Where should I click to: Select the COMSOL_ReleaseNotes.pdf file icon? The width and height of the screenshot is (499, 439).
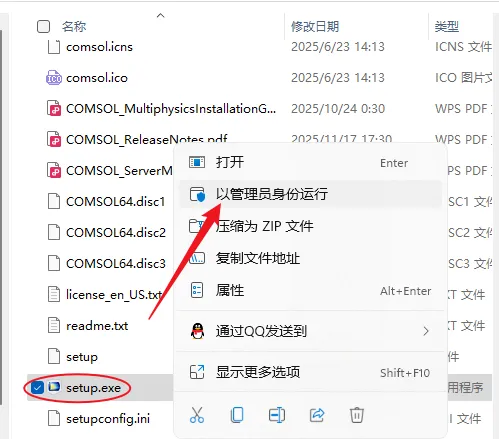[x=54, y=139]
